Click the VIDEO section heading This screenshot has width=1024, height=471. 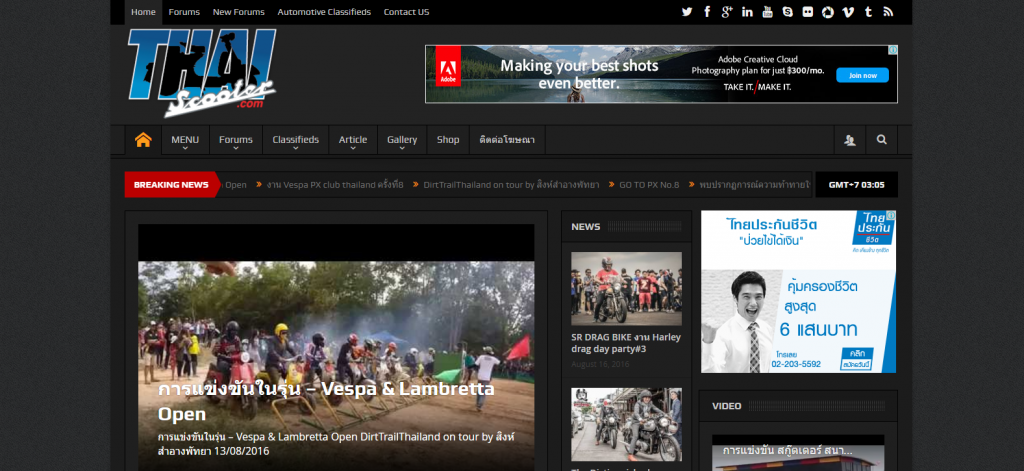(726, 406)
